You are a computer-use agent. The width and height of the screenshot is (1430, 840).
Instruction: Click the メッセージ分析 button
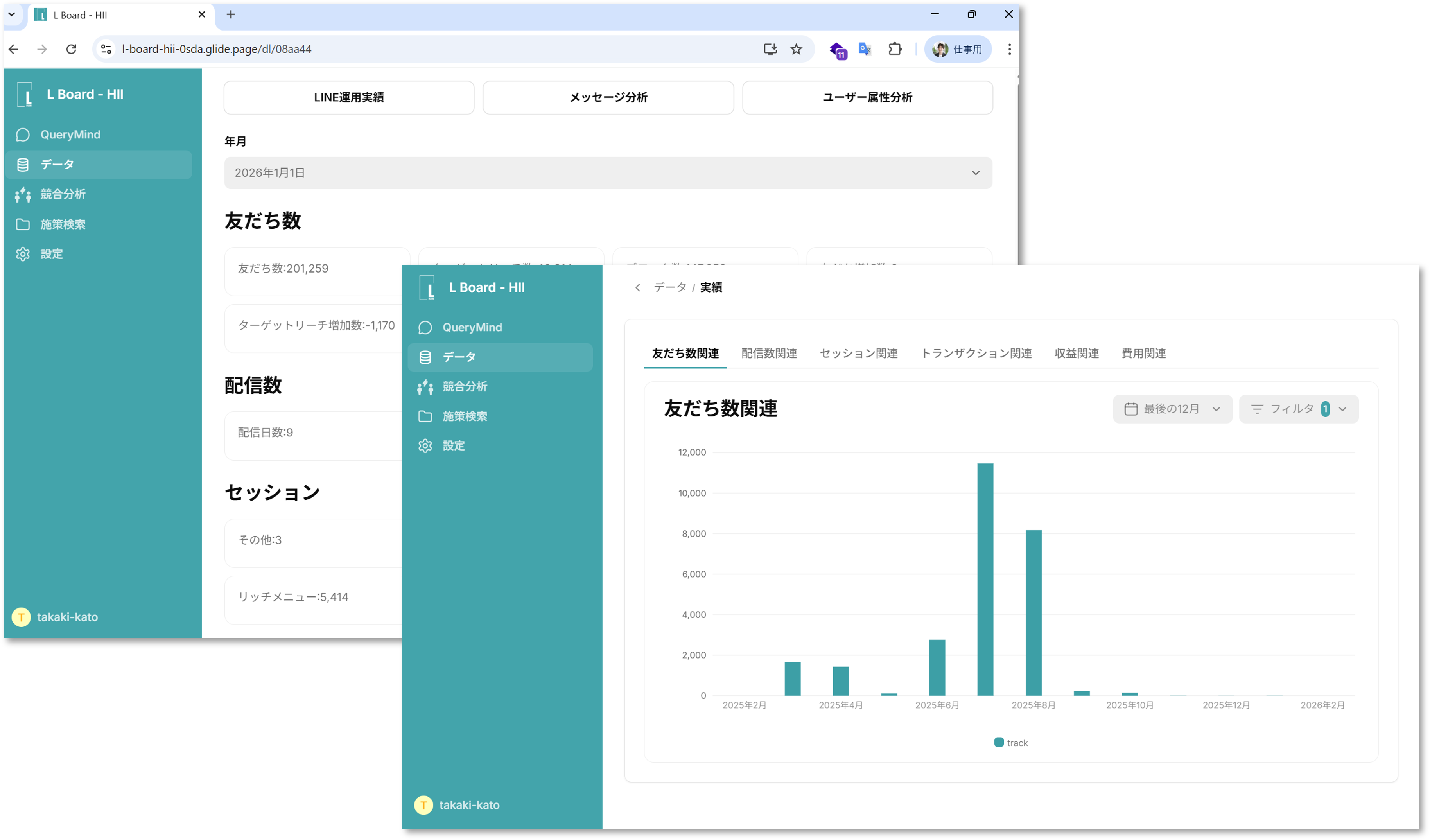(x=608, y=98)
